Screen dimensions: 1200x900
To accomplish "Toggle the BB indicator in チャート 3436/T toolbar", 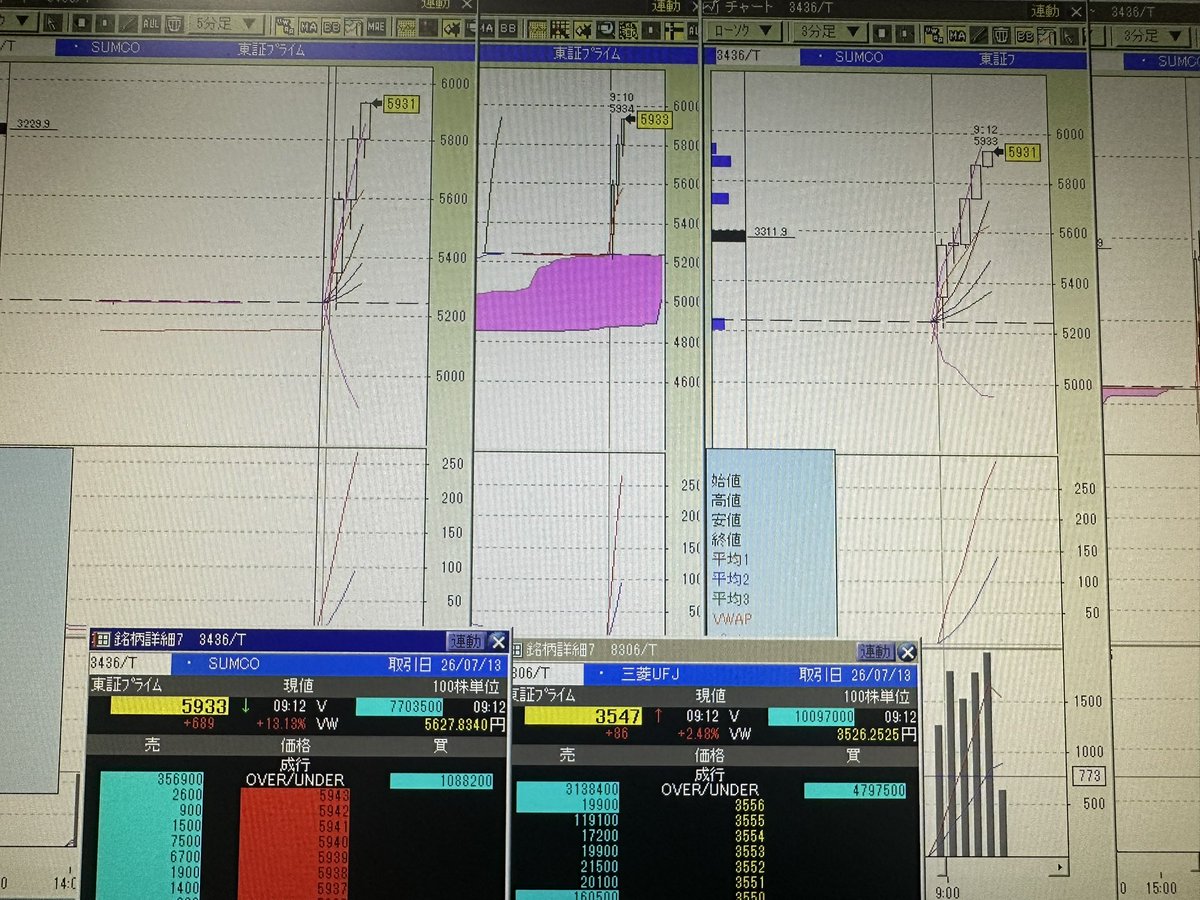I will coord(1025,36).
